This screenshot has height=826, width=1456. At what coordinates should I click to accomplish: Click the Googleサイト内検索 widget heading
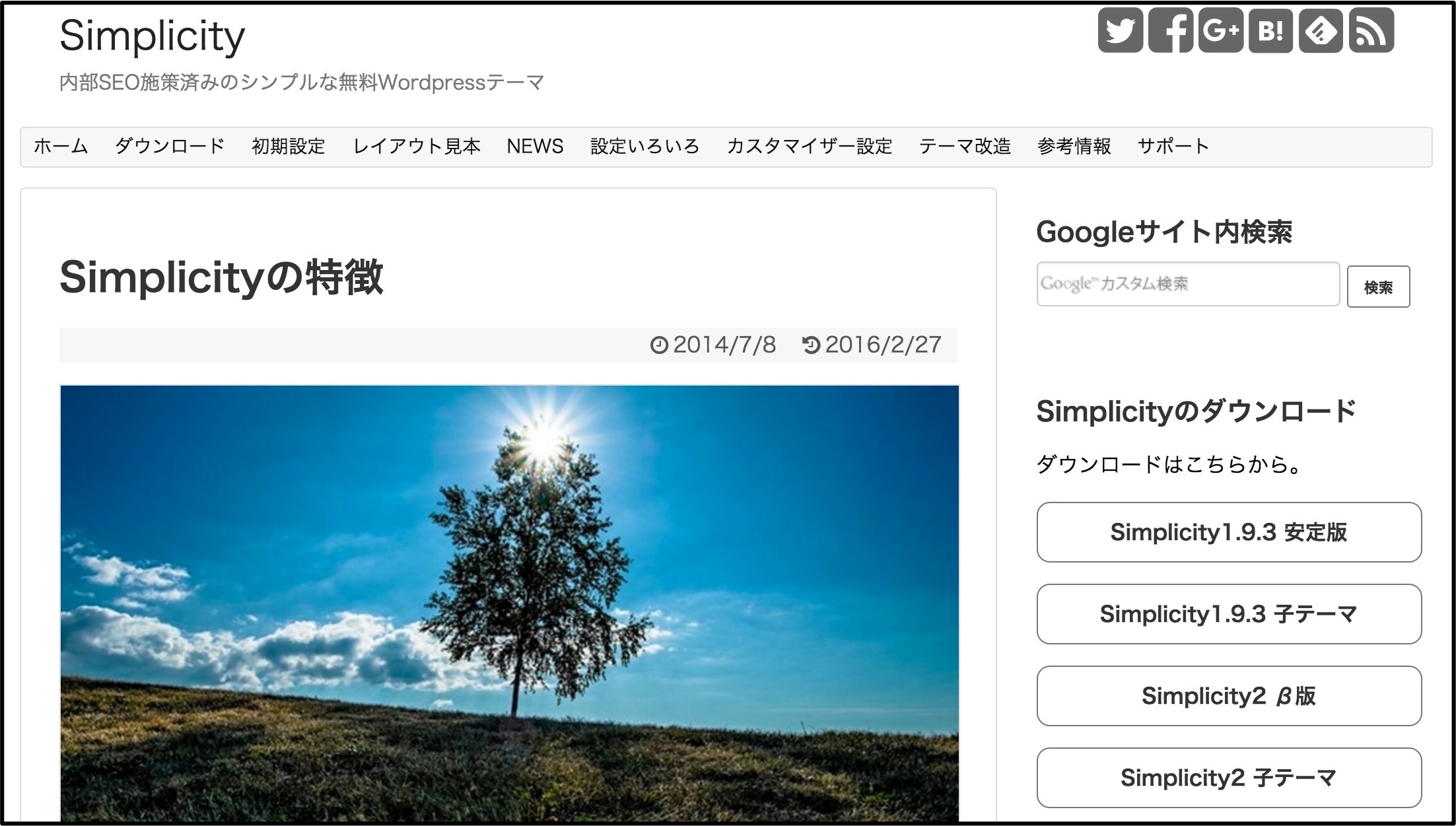1164,232
